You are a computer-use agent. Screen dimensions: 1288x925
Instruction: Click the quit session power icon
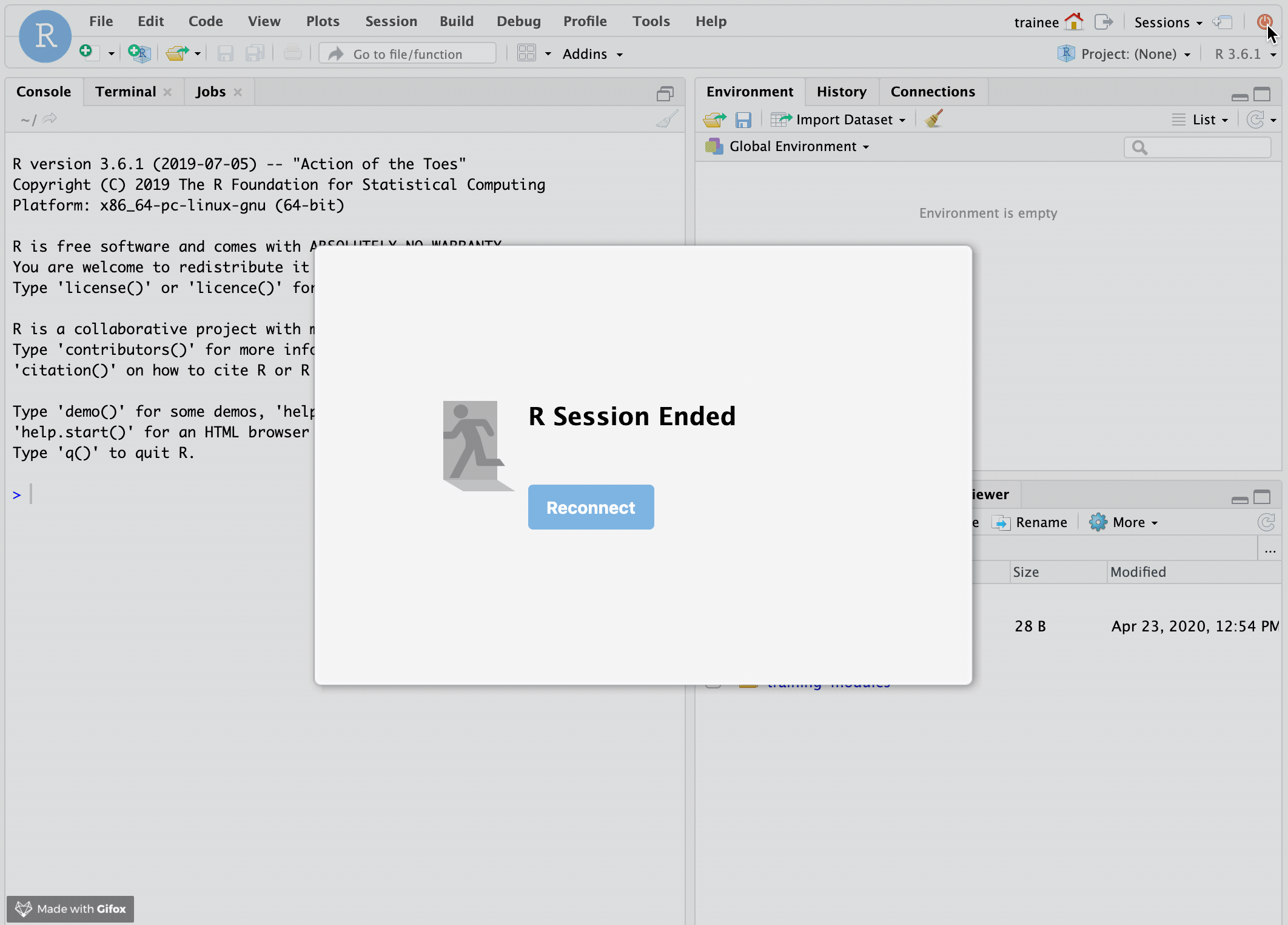click(1264, 22)
